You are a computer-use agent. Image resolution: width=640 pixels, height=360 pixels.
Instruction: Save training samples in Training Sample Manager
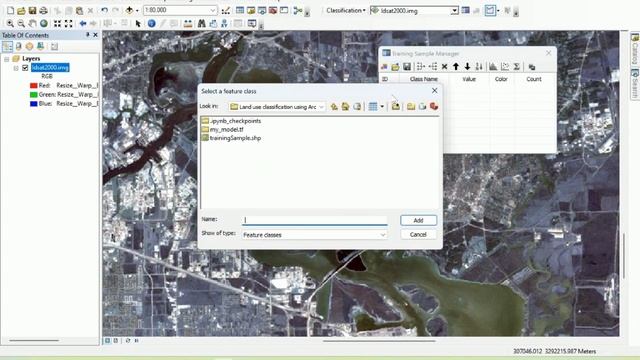407,67
